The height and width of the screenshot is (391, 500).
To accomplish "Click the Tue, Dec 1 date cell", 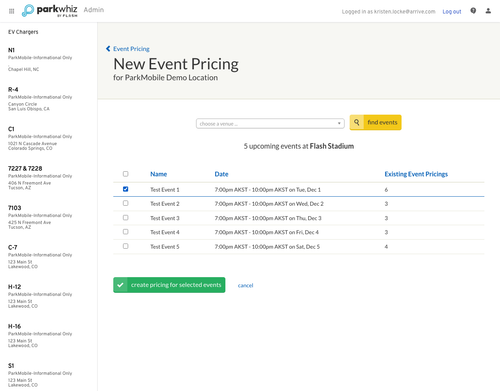I will [x=268, y=190].
